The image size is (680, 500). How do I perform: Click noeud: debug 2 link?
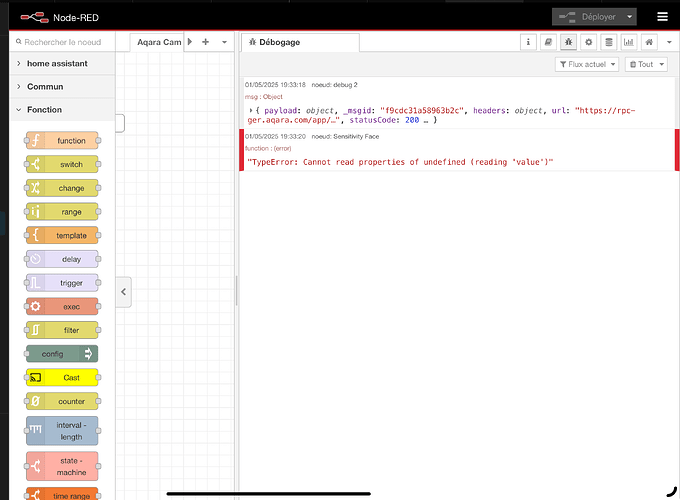click(334, 85)
